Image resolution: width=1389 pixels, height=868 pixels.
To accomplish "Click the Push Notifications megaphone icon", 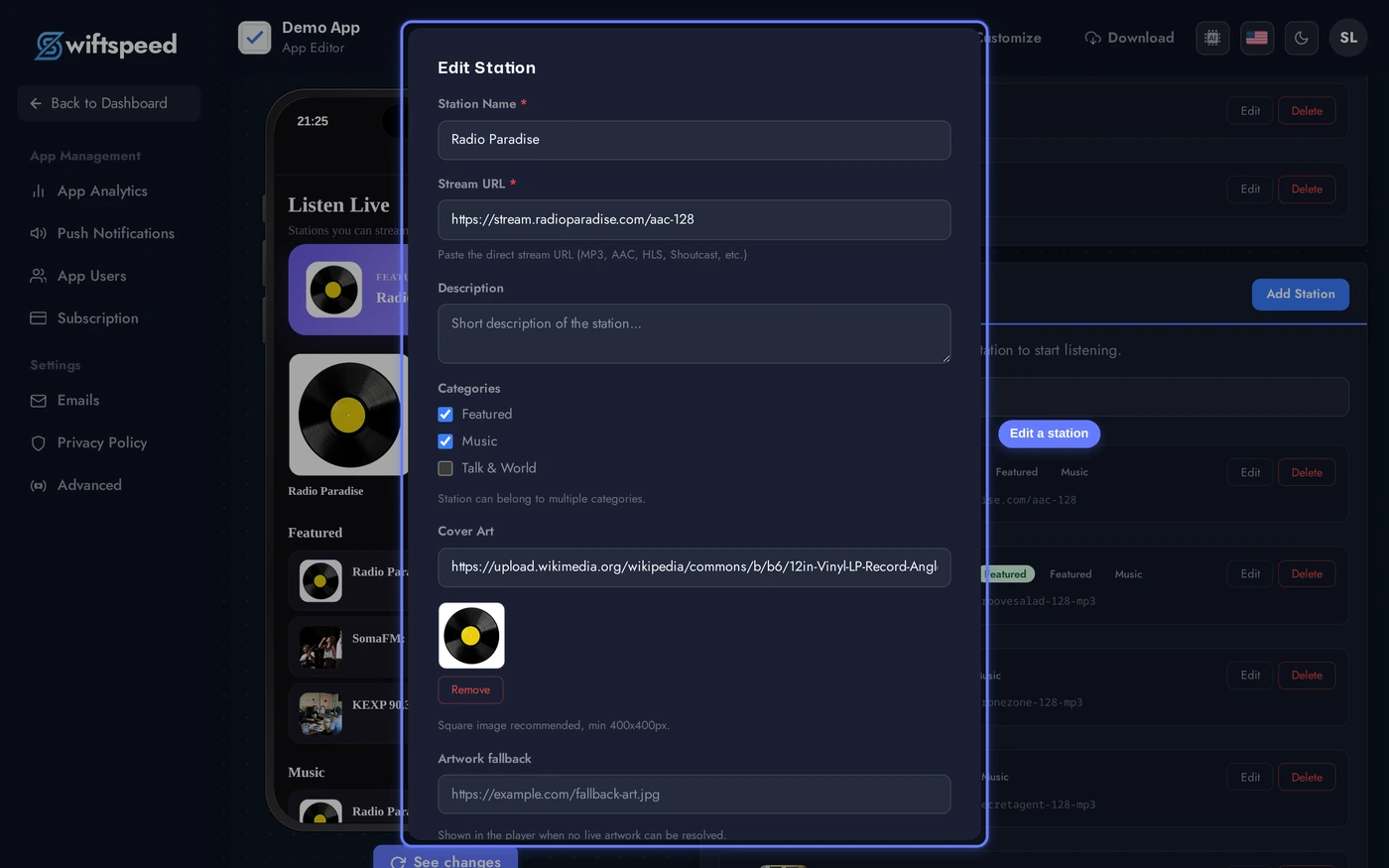I will pyautogui.click(x=39, y=233).
